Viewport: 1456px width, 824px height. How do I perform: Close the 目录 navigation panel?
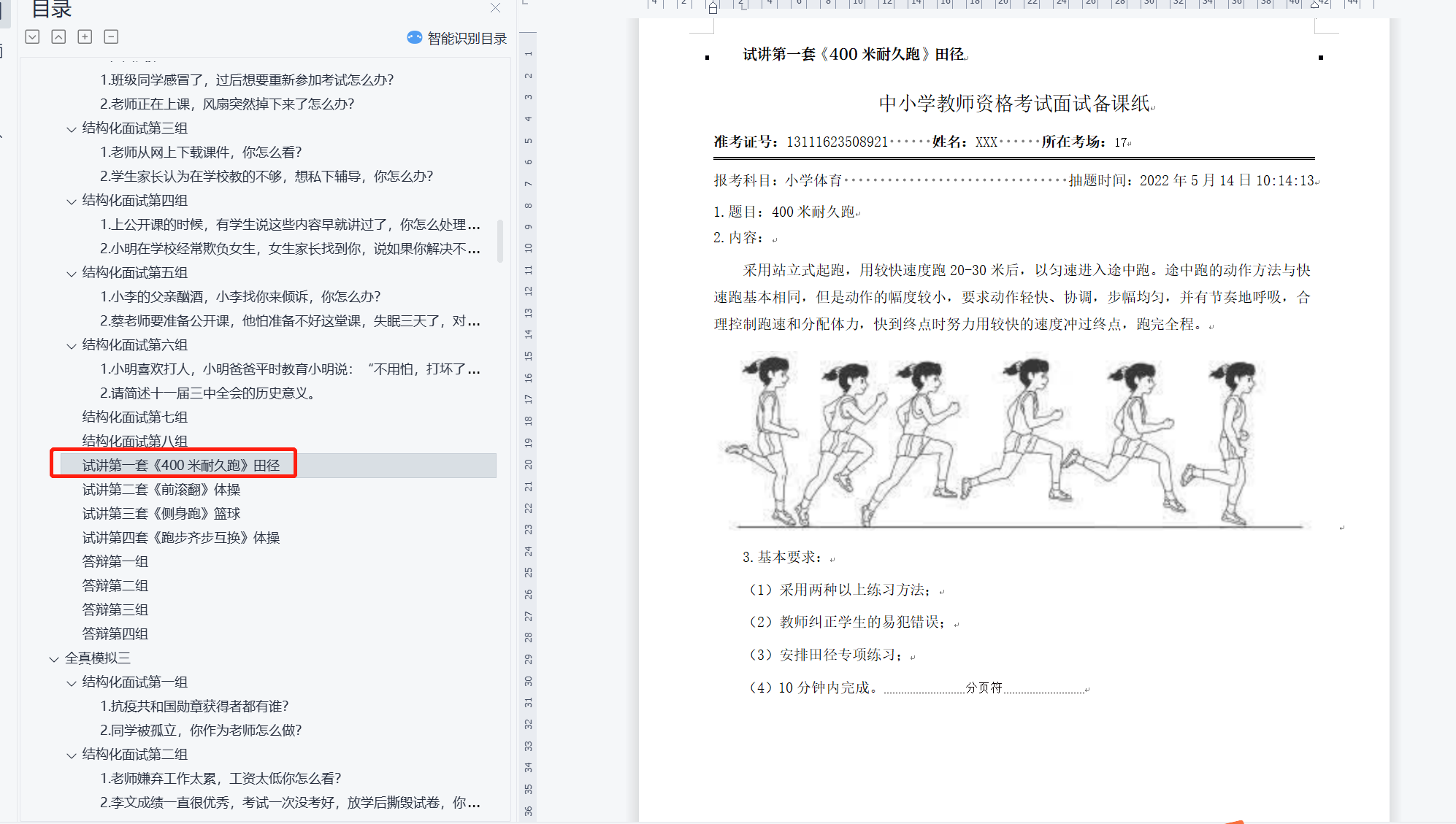point(495,8)
